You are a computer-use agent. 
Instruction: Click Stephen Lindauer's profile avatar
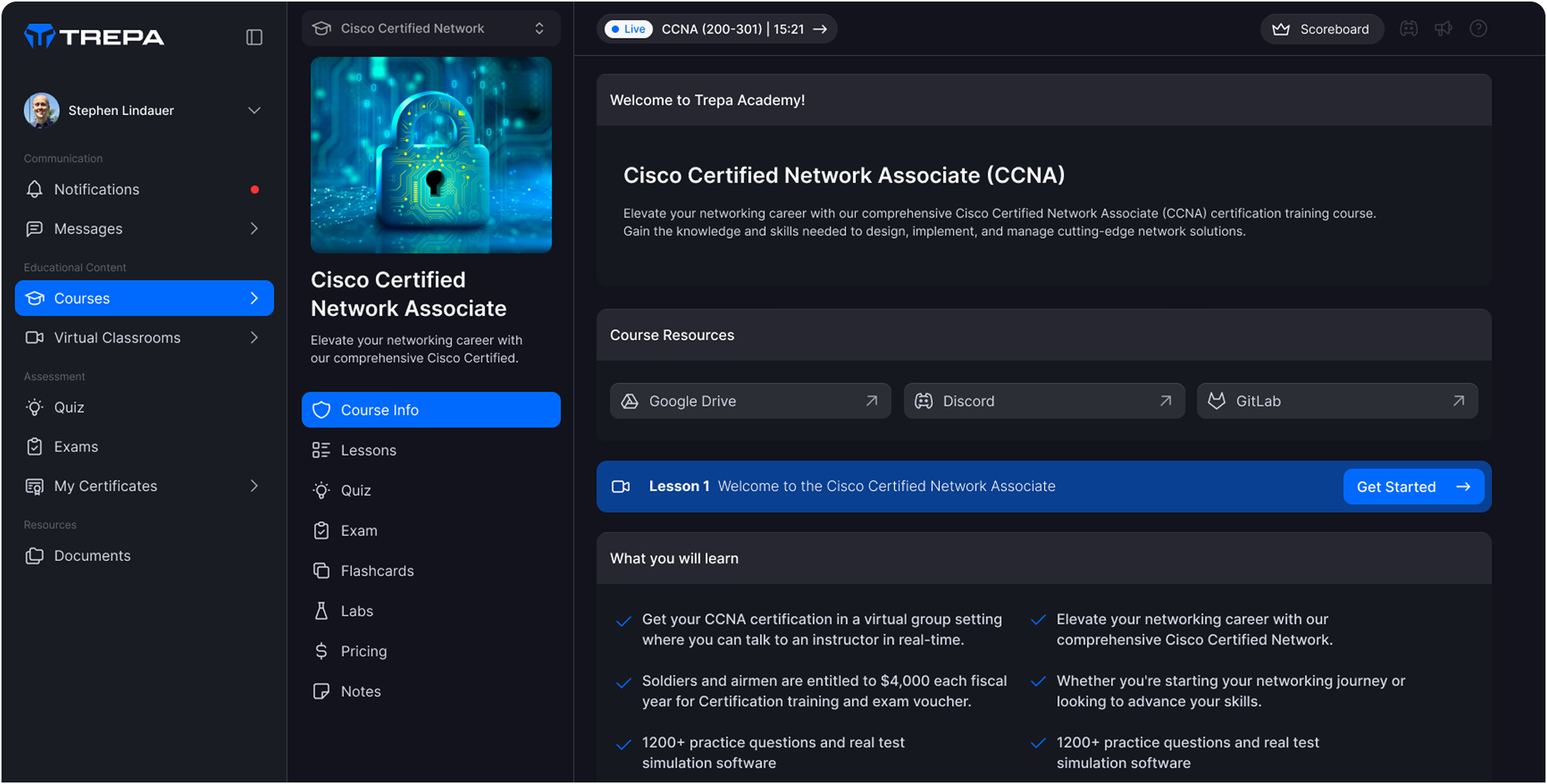coord(42,111)
